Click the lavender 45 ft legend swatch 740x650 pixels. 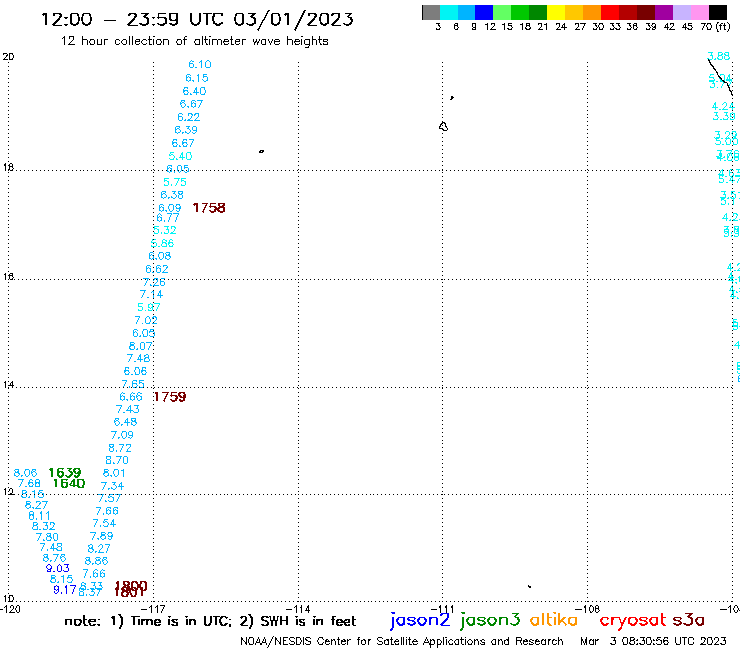tap(681, 12)
